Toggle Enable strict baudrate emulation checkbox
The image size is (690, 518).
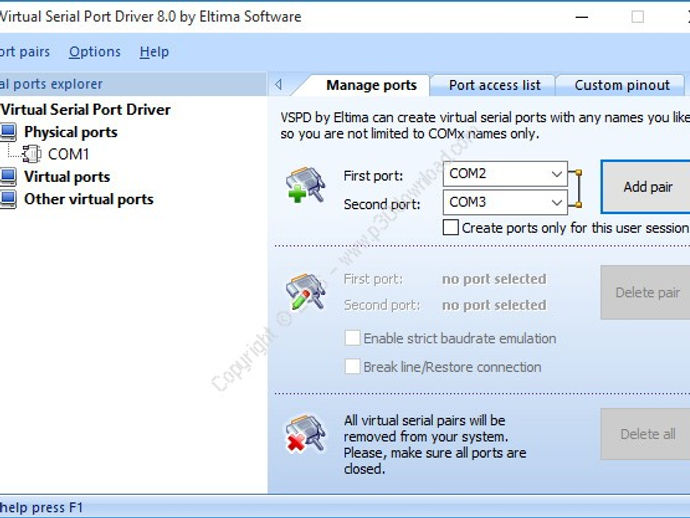click(352, 338)
